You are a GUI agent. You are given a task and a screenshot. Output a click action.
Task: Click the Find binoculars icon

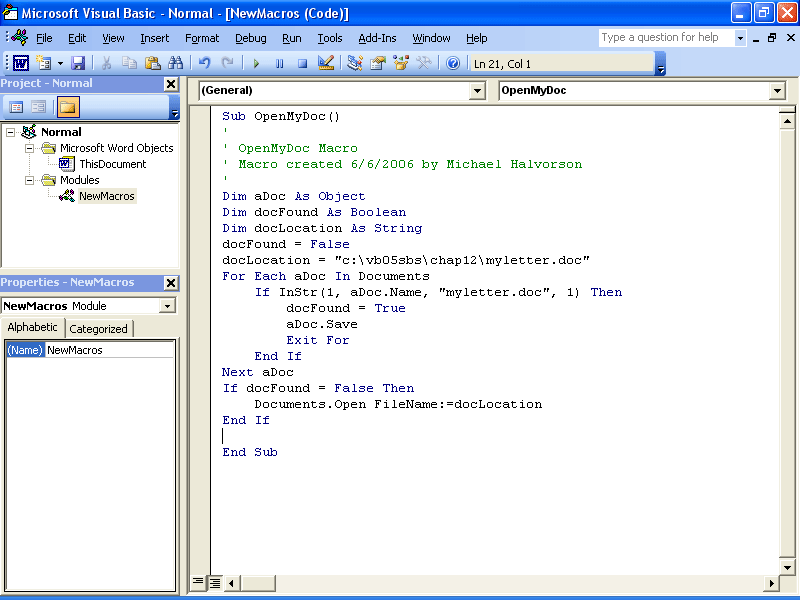[175, 63]
